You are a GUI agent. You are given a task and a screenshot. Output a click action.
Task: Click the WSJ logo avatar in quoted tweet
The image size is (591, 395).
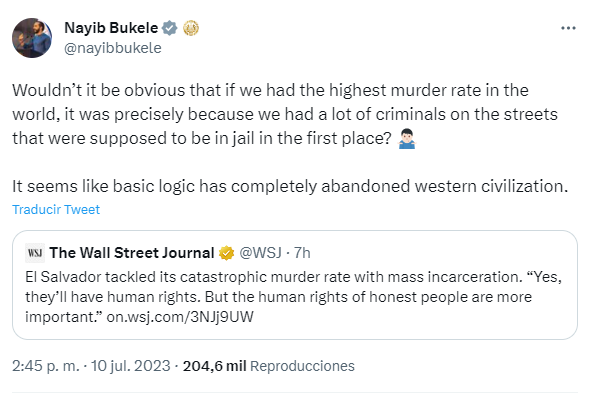35,253
